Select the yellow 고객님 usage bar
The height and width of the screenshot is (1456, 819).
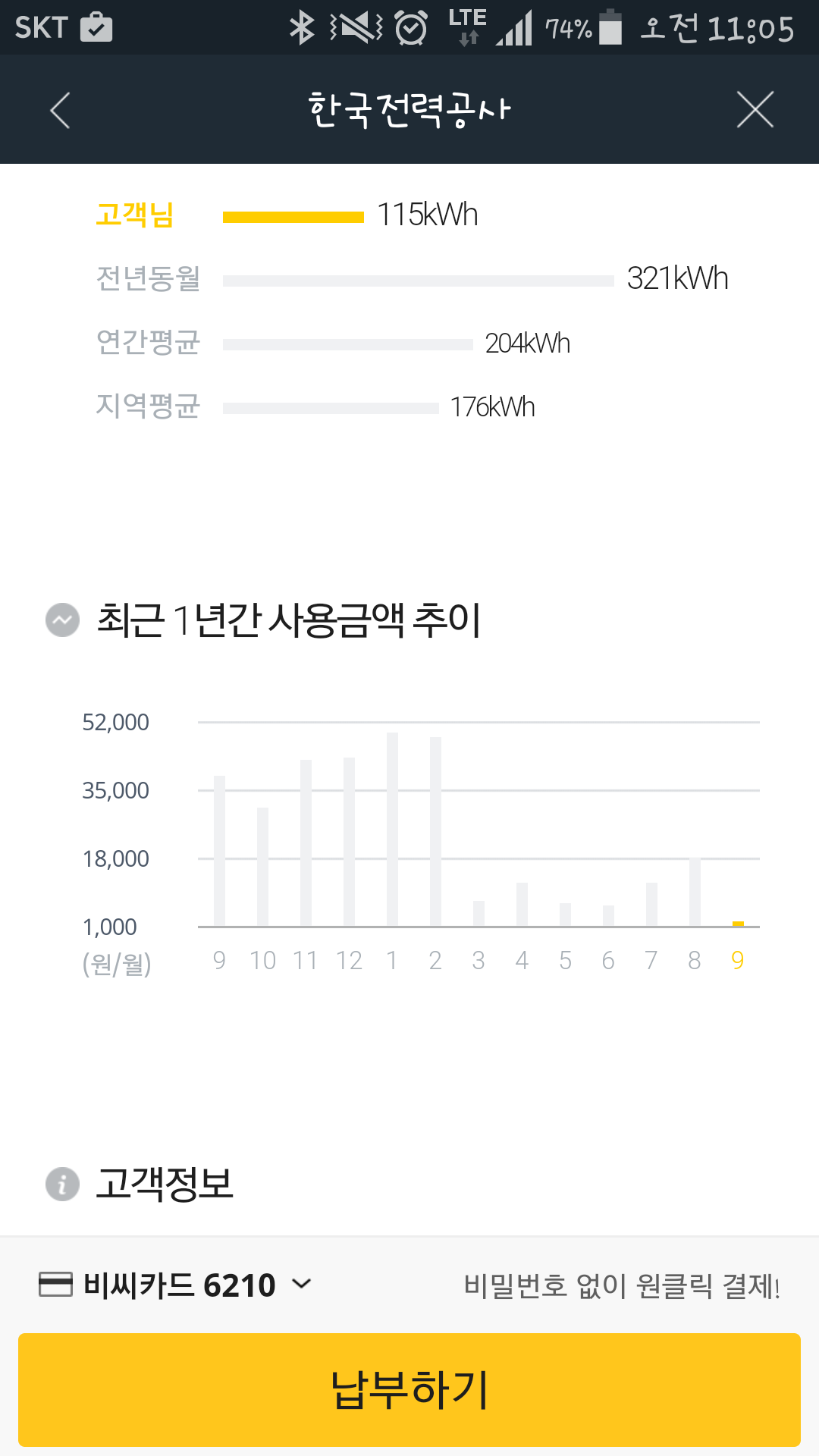coord(293,218)
